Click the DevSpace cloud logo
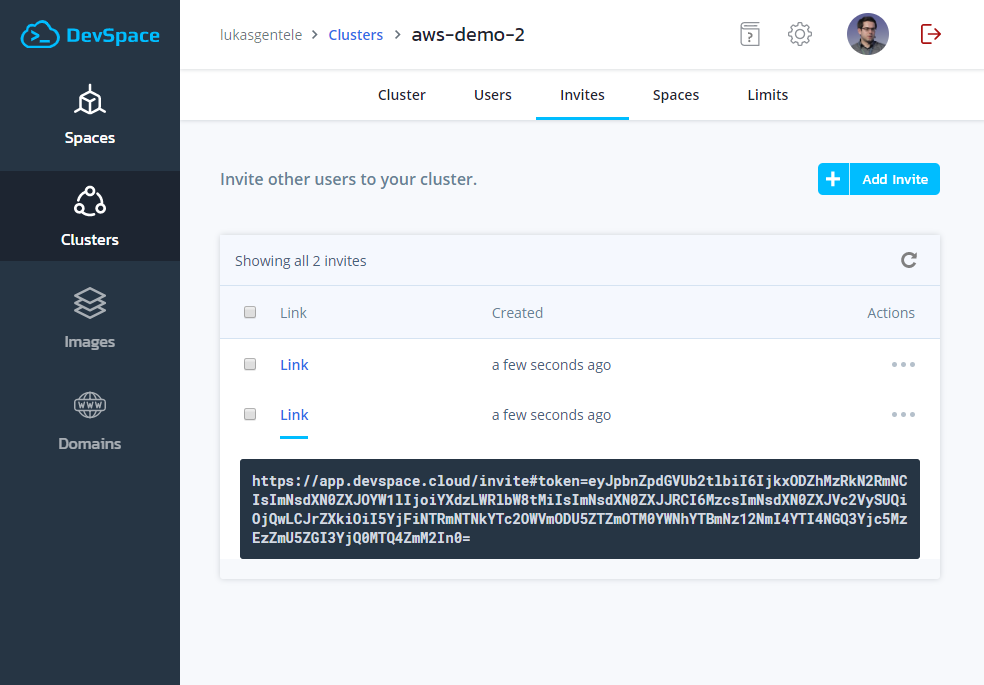Image resolution: width=984 pixels, height=685 pixels. 90,35
